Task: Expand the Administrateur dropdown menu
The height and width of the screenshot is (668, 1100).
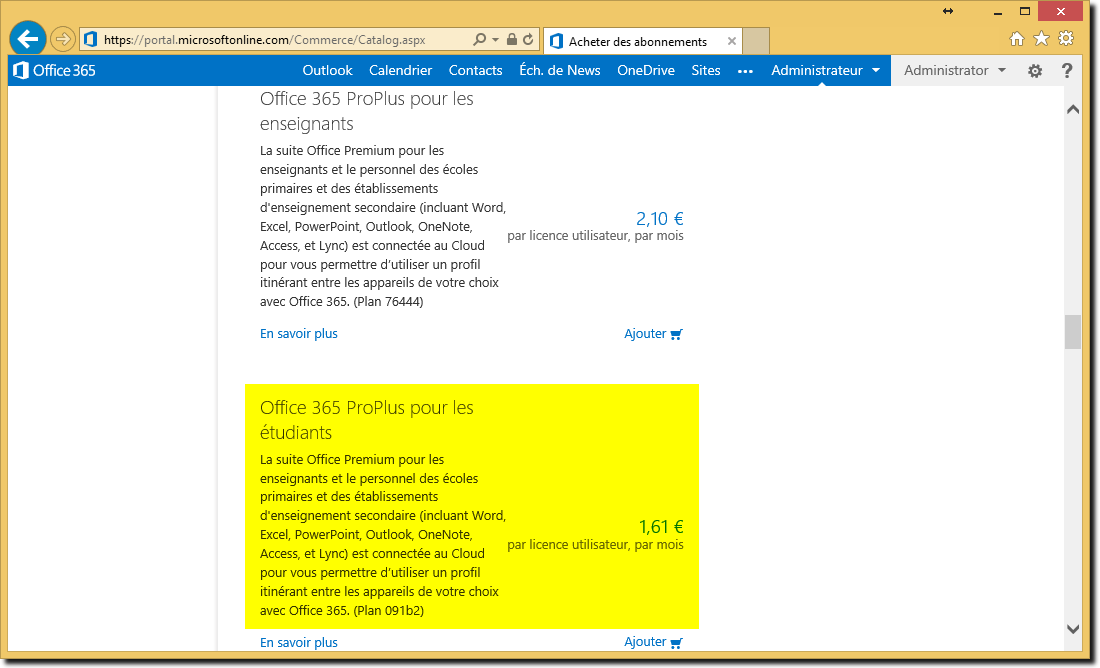Action: click(x=826, y=70)
